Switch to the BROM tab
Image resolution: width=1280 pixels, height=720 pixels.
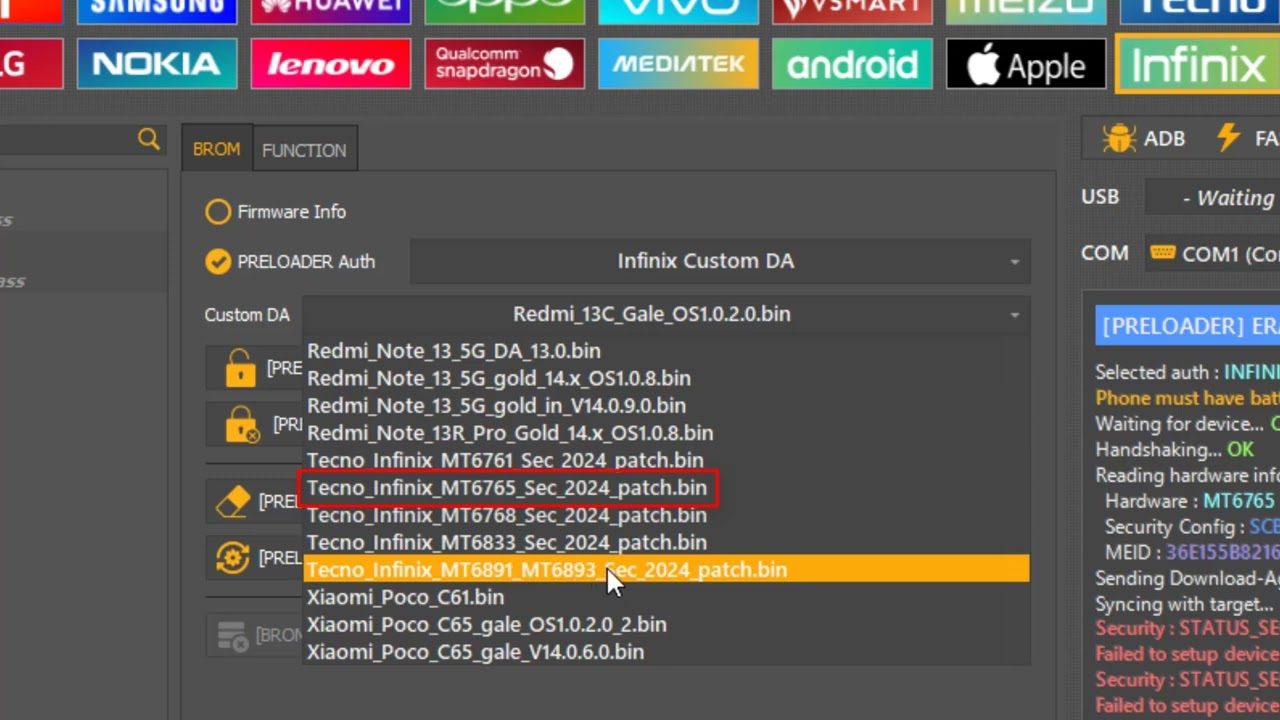217,149
